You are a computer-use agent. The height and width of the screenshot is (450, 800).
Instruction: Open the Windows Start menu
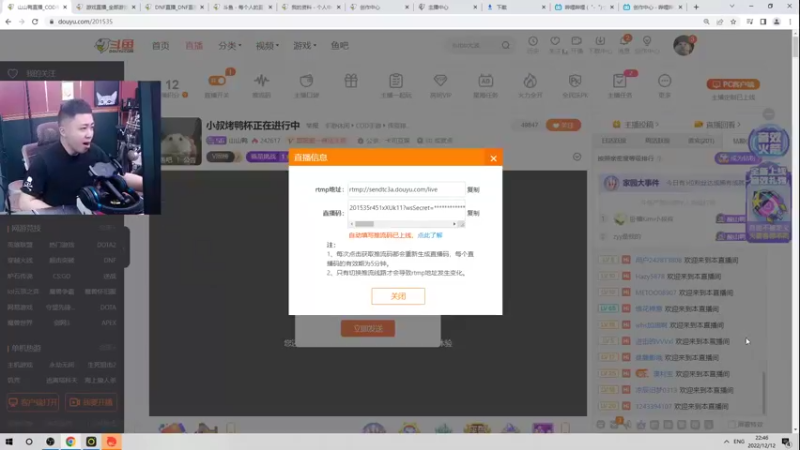pos(9,441)
